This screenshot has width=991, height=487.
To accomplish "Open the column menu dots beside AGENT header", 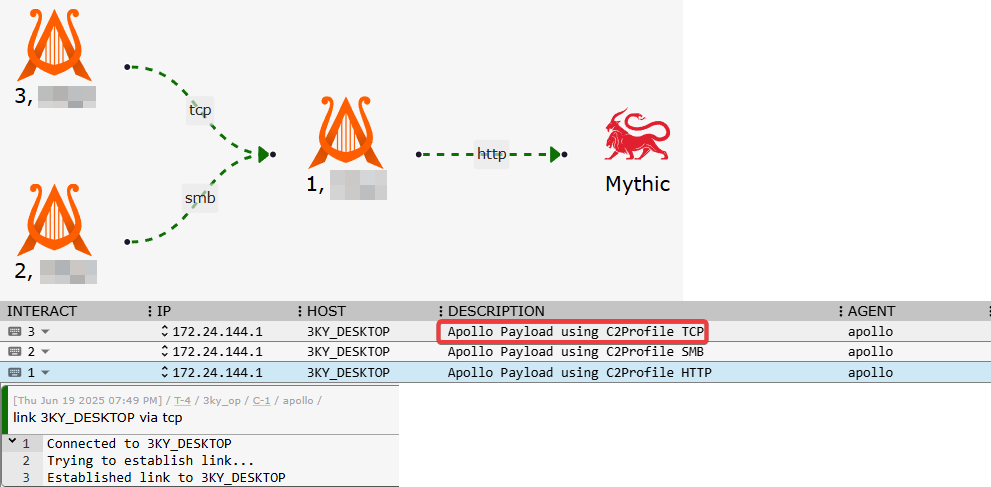I will (841, 311).
